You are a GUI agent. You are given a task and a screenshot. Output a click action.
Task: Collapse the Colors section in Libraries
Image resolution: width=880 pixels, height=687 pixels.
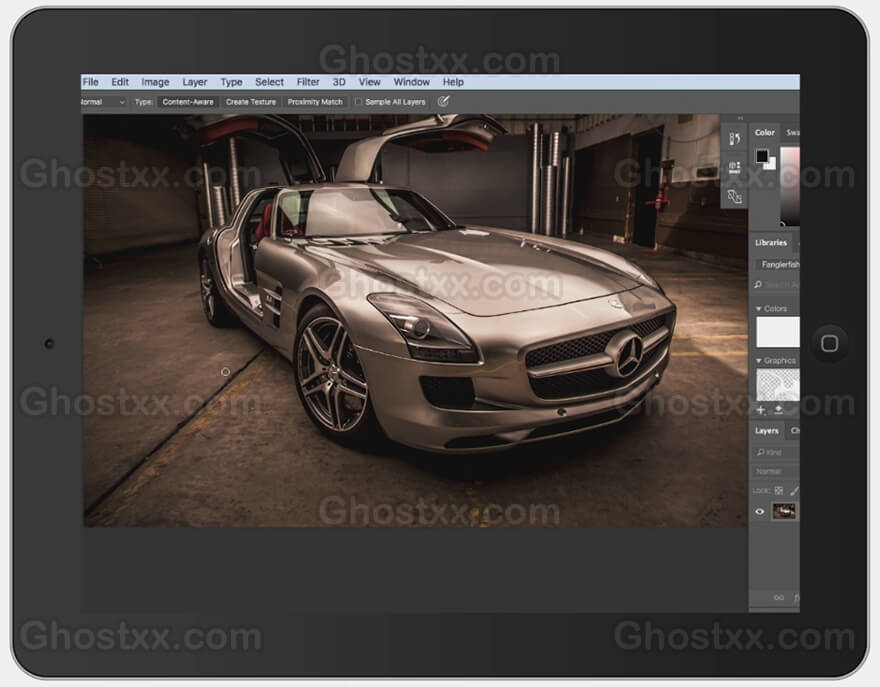(759, 309)
